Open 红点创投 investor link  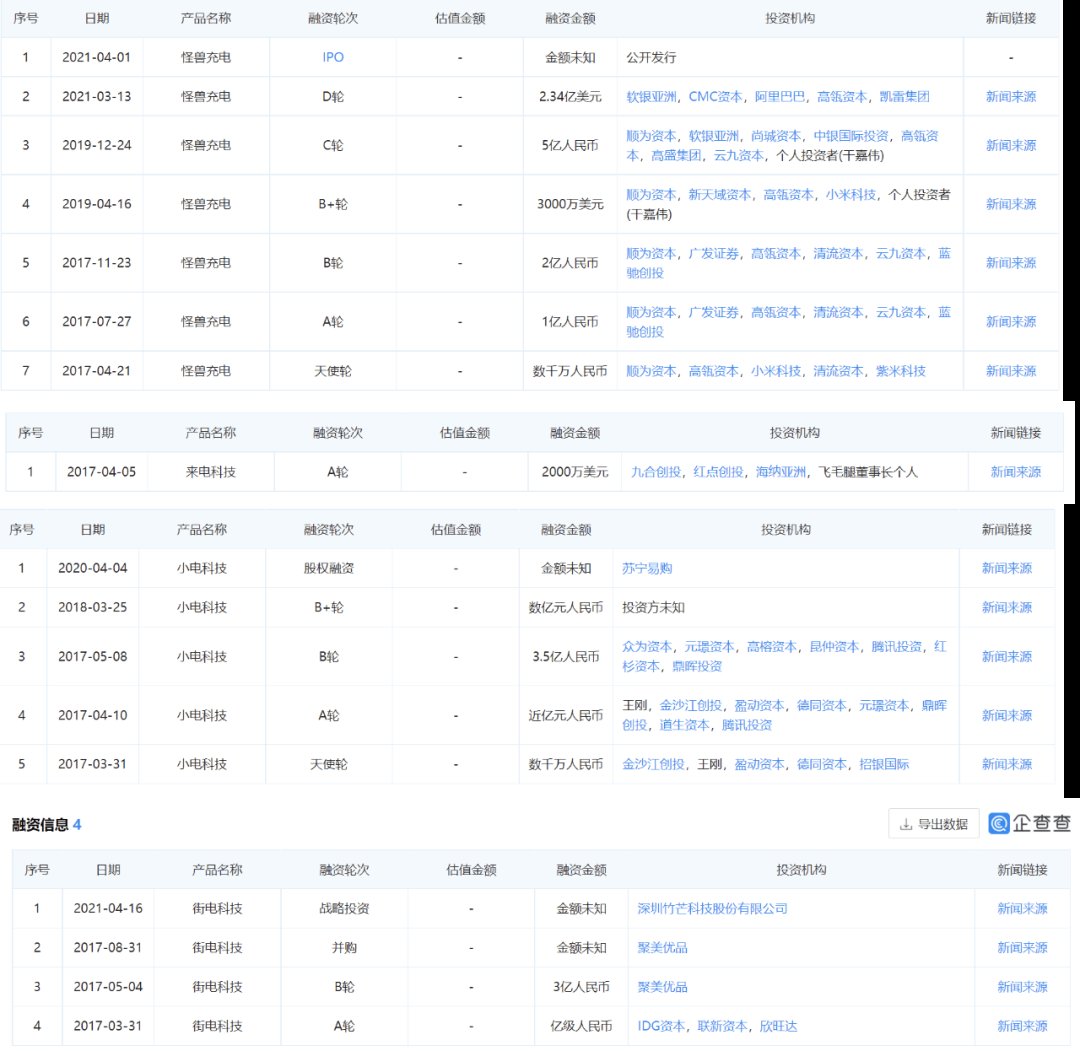(718, 472)
